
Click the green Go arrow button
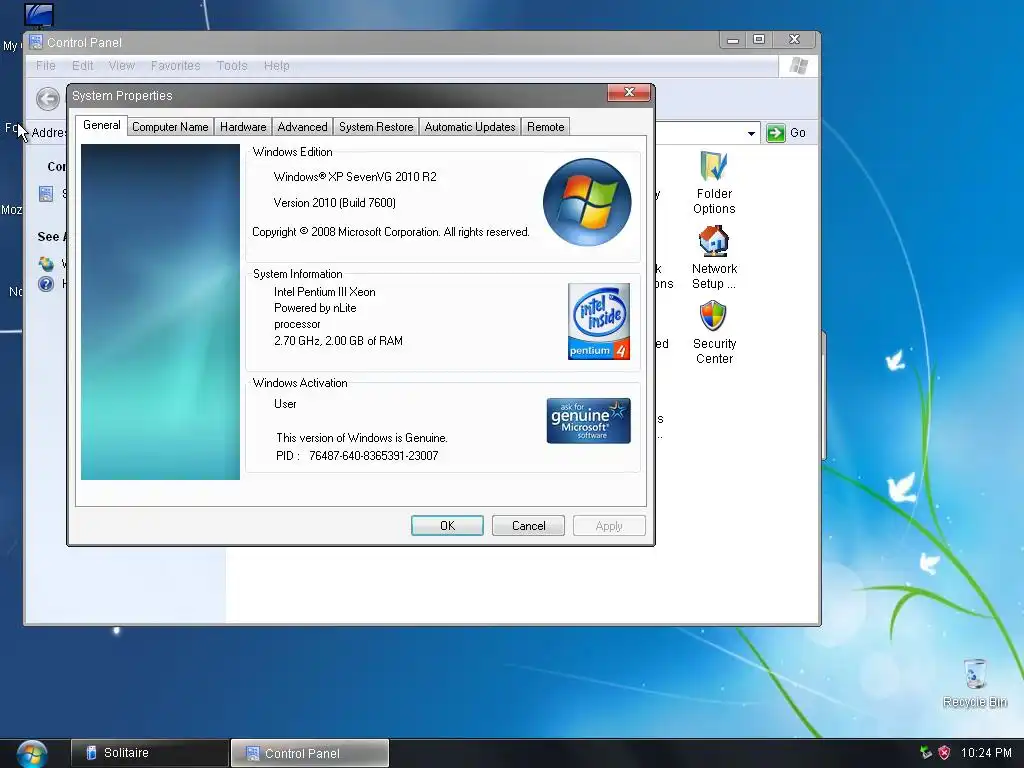click(775, 133)
